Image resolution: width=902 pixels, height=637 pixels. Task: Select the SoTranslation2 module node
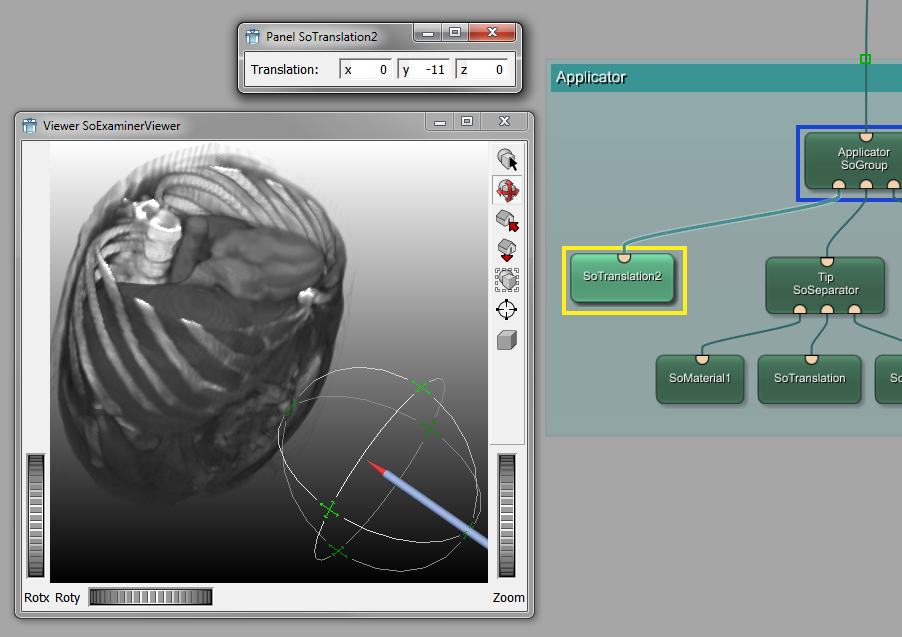[x=623, y=276]
